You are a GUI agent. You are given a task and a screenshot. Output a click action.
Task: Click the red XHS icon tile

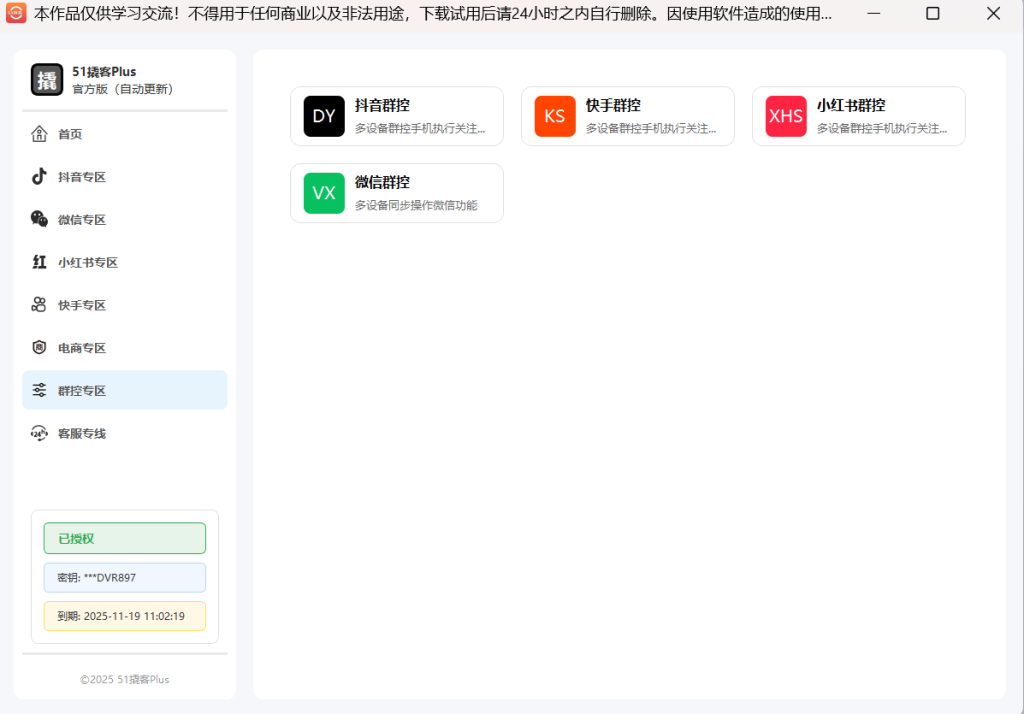tap(786, 116)
